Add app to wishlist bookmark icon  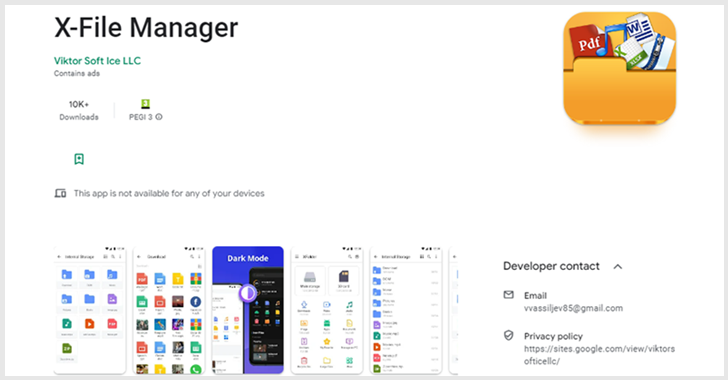(x=79, y=159)
